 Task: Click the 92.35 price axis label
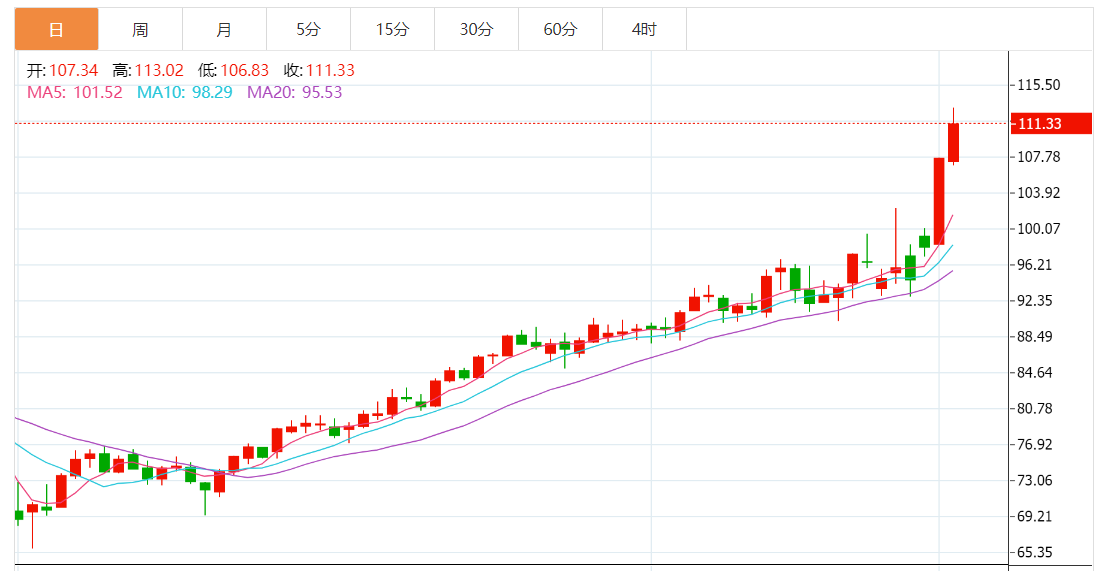click(1035, 301)
